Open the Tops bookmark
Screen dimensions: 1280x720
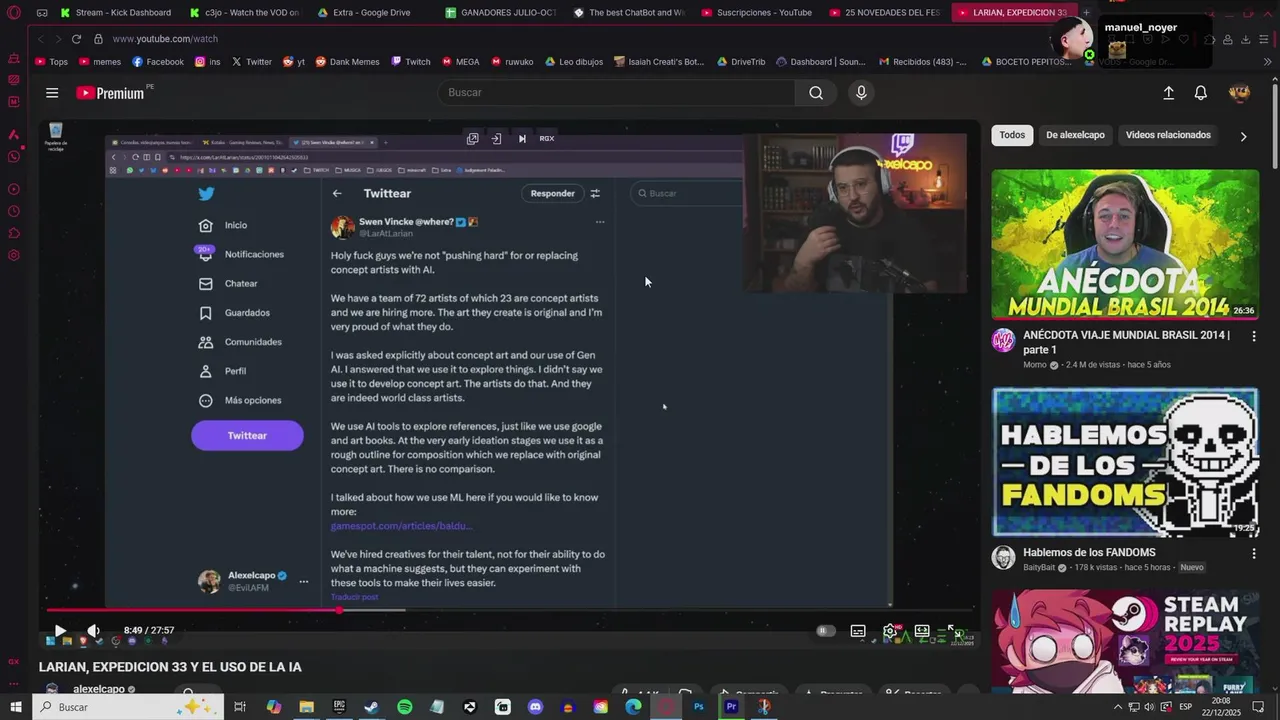tap(51, 62)
